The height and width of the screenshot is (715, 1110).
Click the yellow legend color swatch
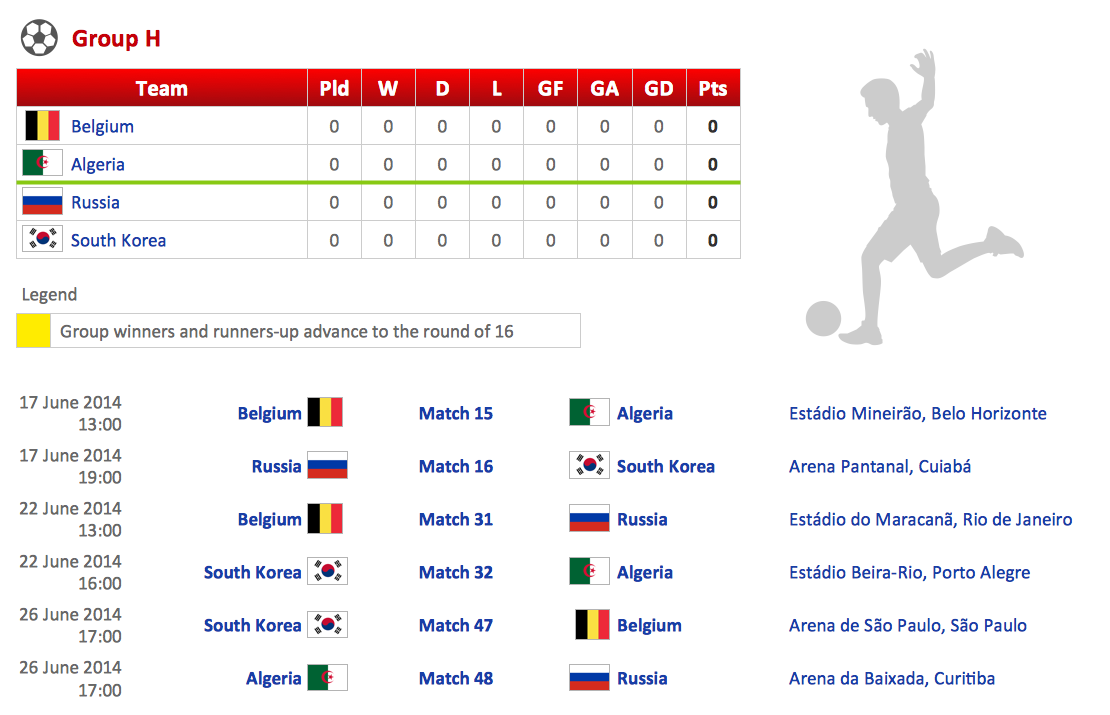(34, 331)
